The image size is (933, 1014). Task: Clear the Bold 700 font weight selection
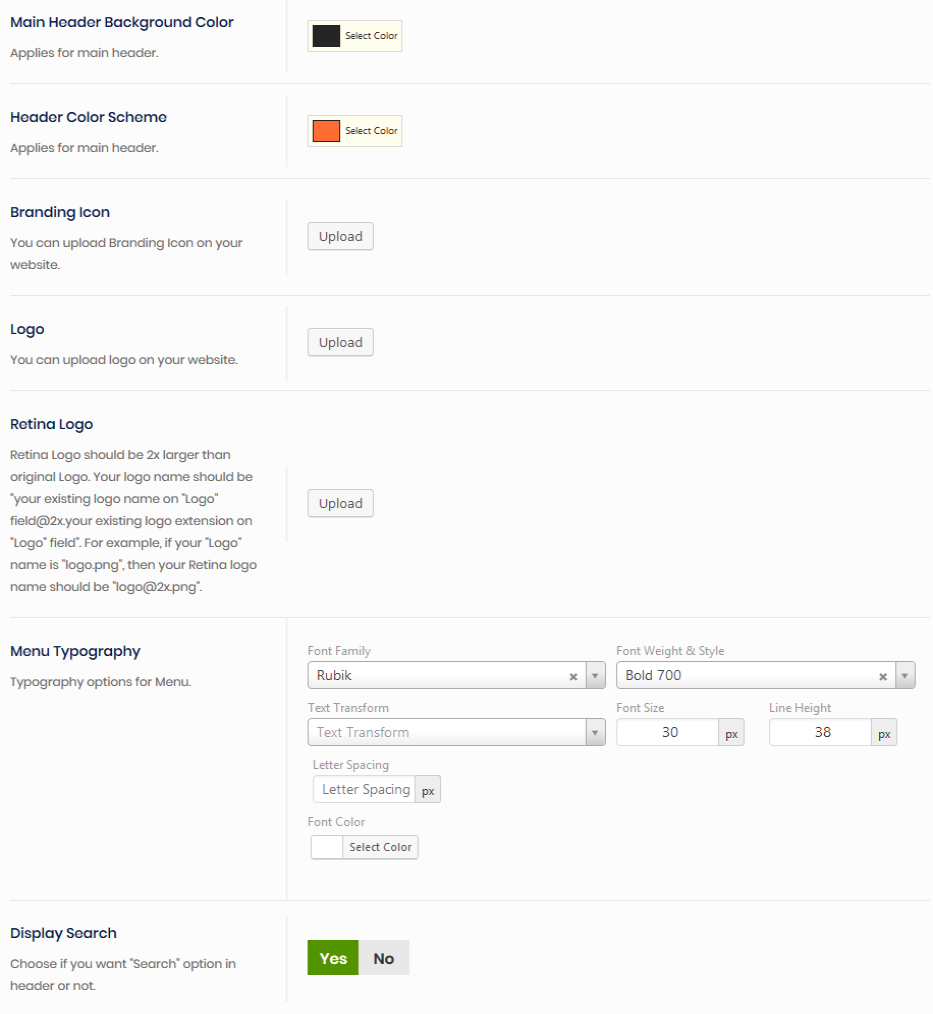tap(883, 677)
